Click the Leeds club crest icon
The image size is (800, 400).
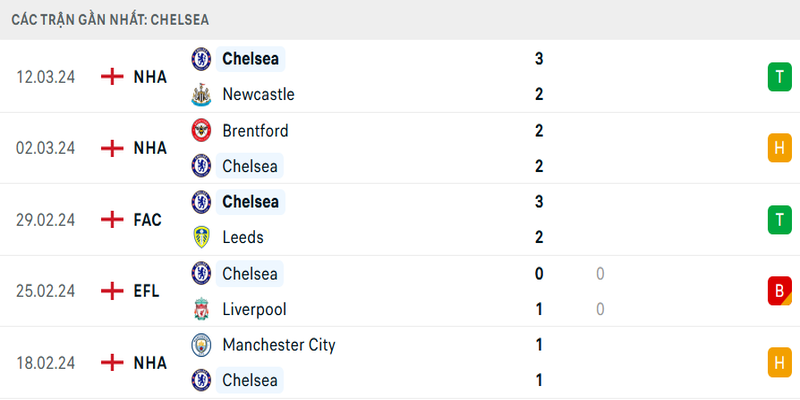(201, 237)
